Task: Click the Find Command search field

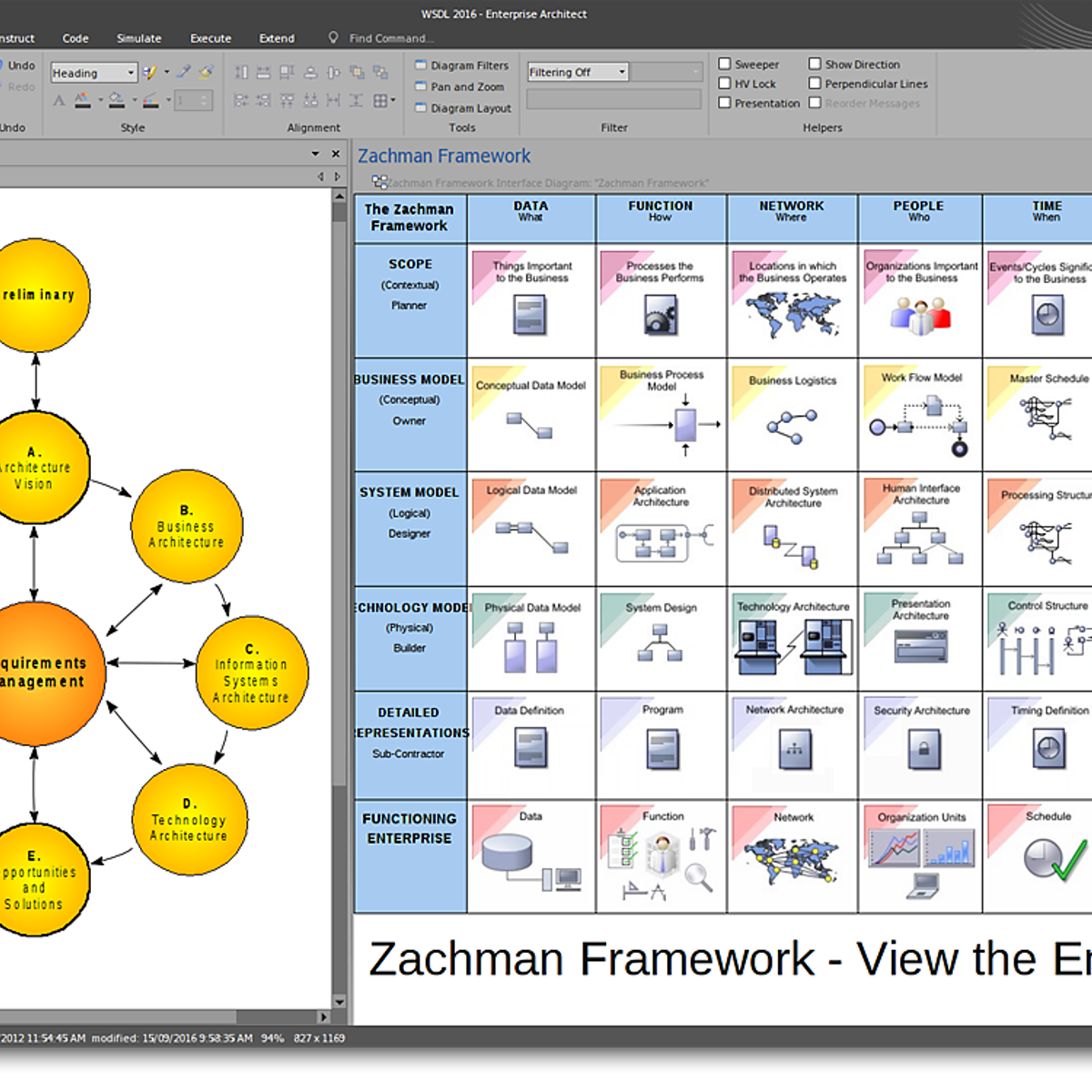Action: coord(391,38)
